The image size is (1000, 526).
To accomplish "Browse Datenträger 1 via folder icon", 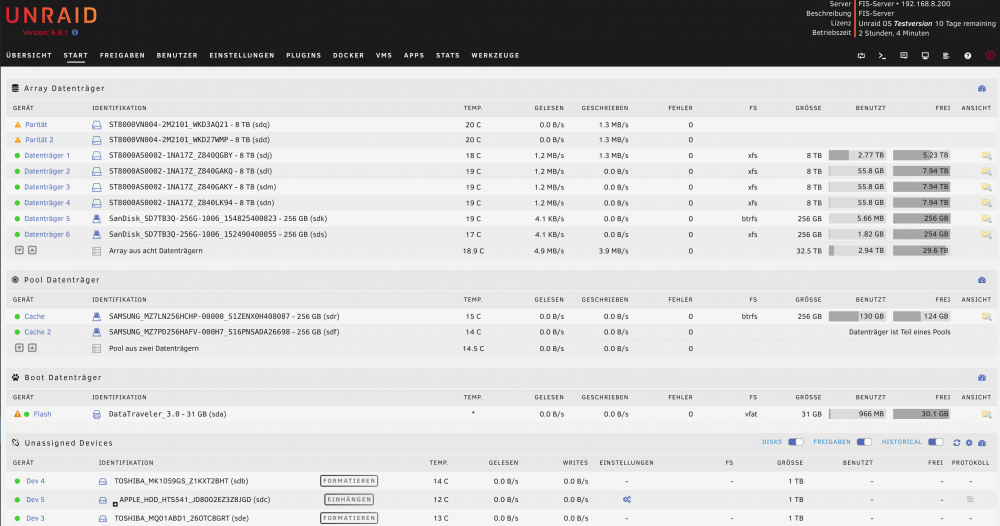I will coord(987,156).
